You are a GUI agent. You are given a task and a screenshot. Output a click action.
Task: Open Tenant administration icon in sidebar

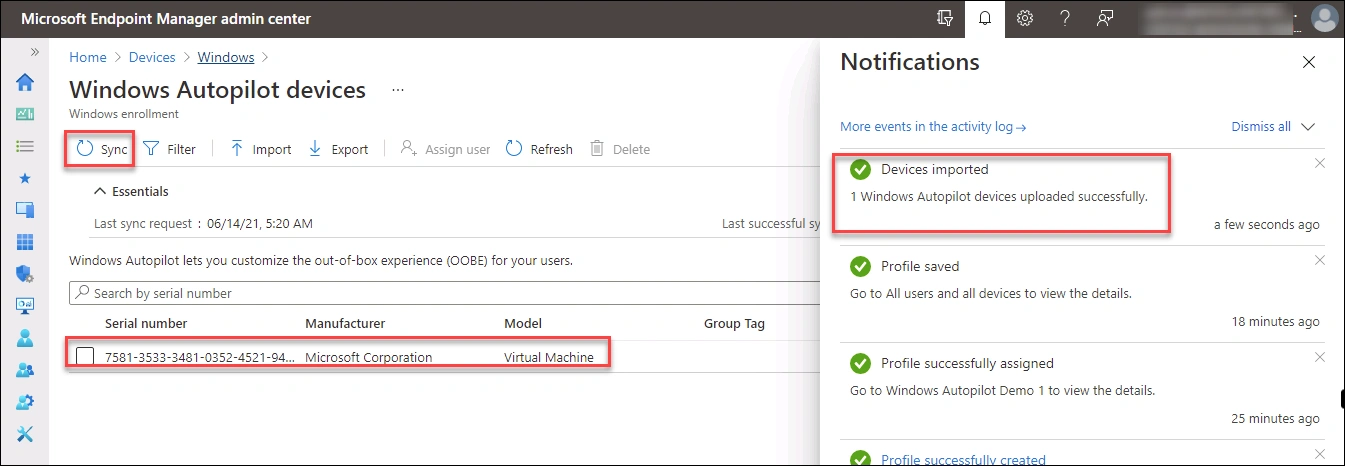click(x=25, y=402)
